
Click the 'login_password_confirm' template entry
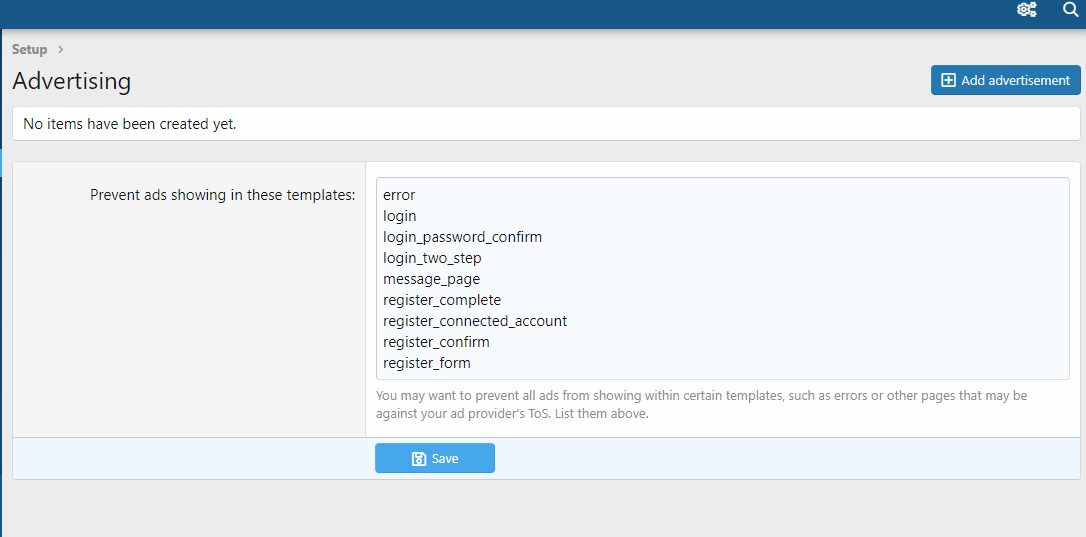[462, 237]
